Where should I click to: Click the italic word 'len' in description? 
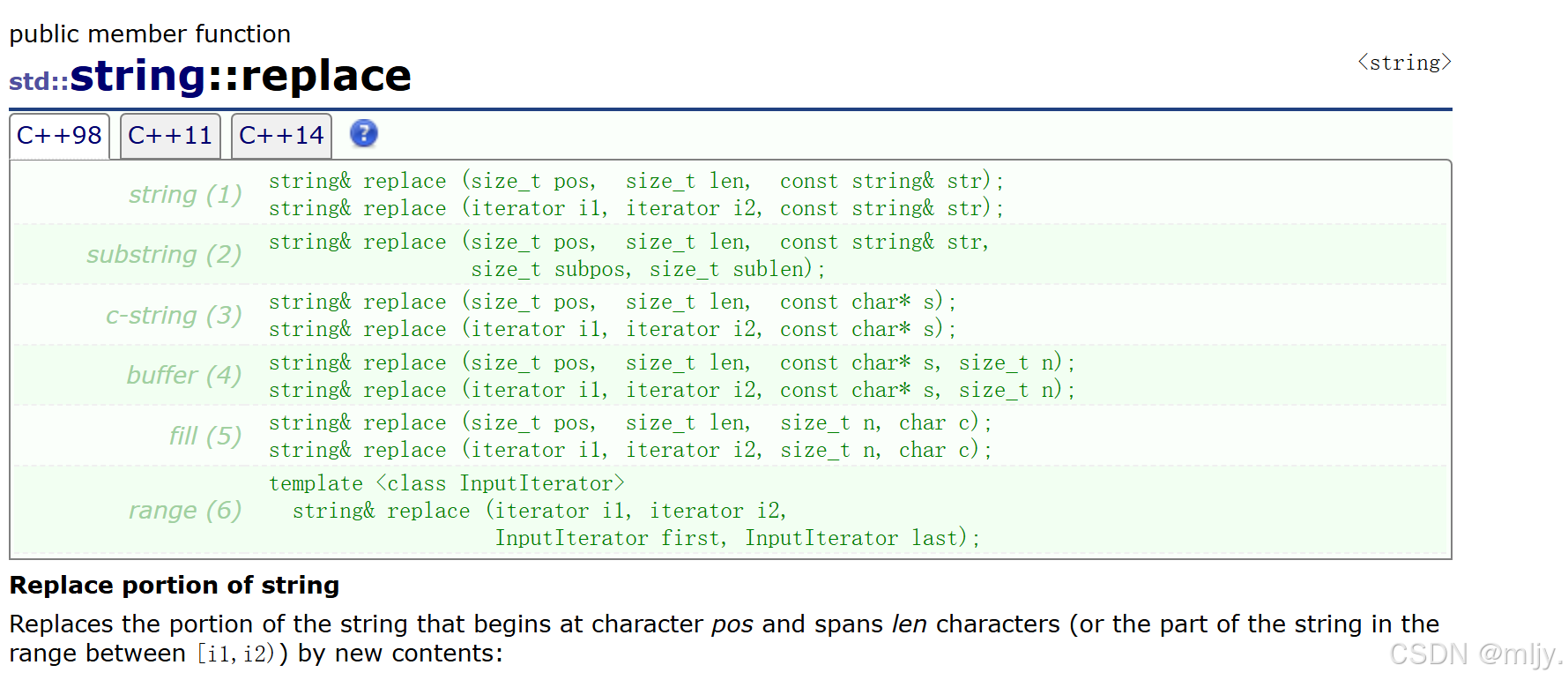point(909,624)
